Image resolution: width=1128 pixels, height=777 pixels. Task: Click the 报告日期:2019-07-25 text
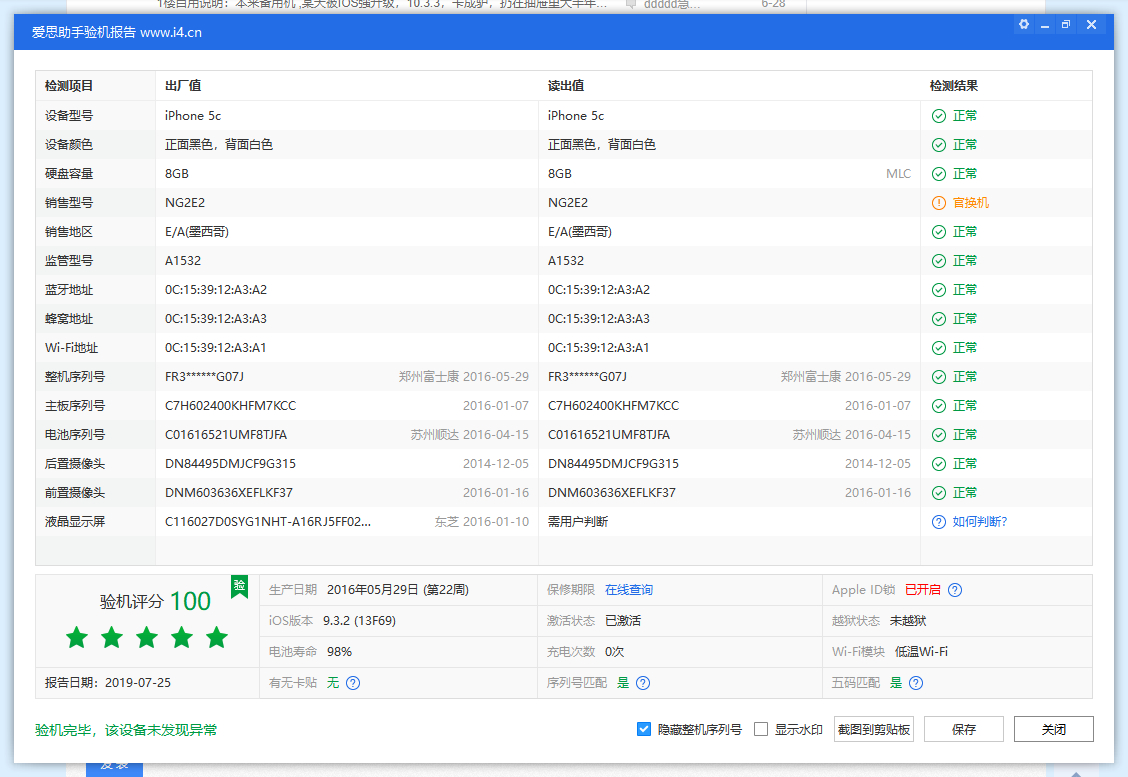point(108,683)
